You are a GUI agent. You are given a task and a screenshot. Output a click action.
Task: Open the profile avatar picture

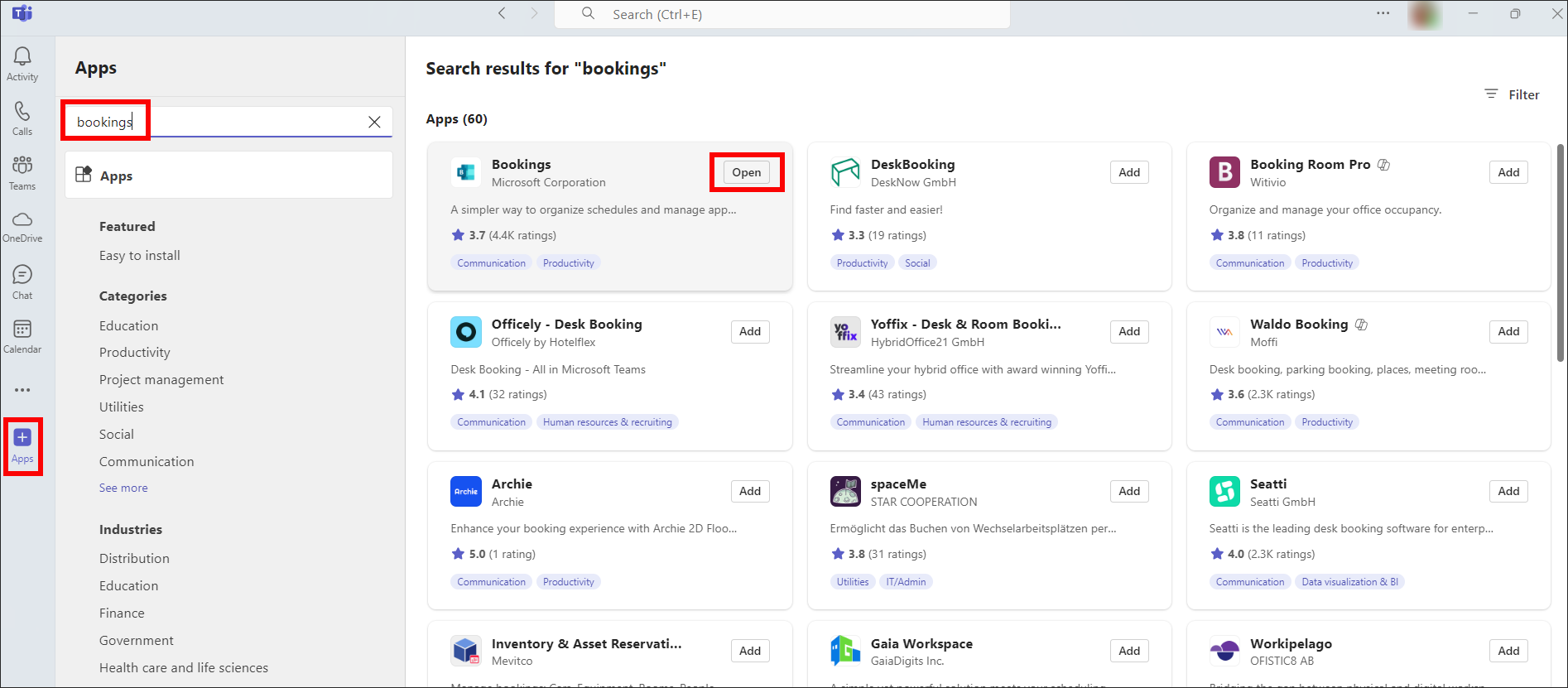[x=1426, y=14]
